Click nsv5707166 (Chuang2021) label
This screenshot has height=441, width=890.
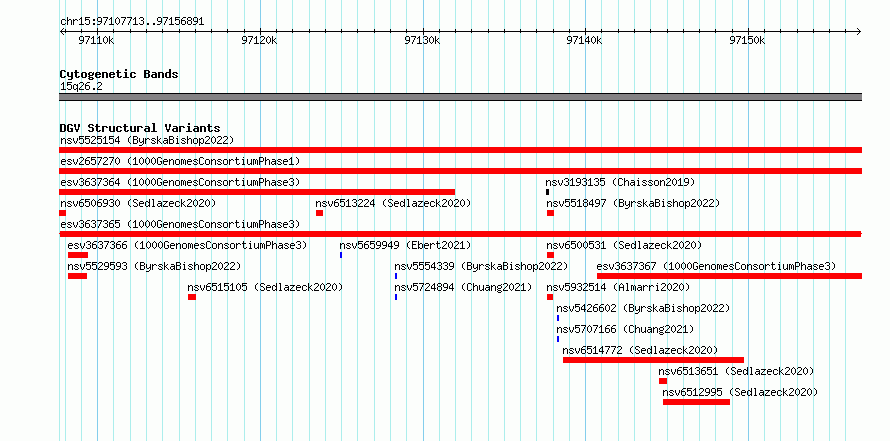click(x=625, y=329)
